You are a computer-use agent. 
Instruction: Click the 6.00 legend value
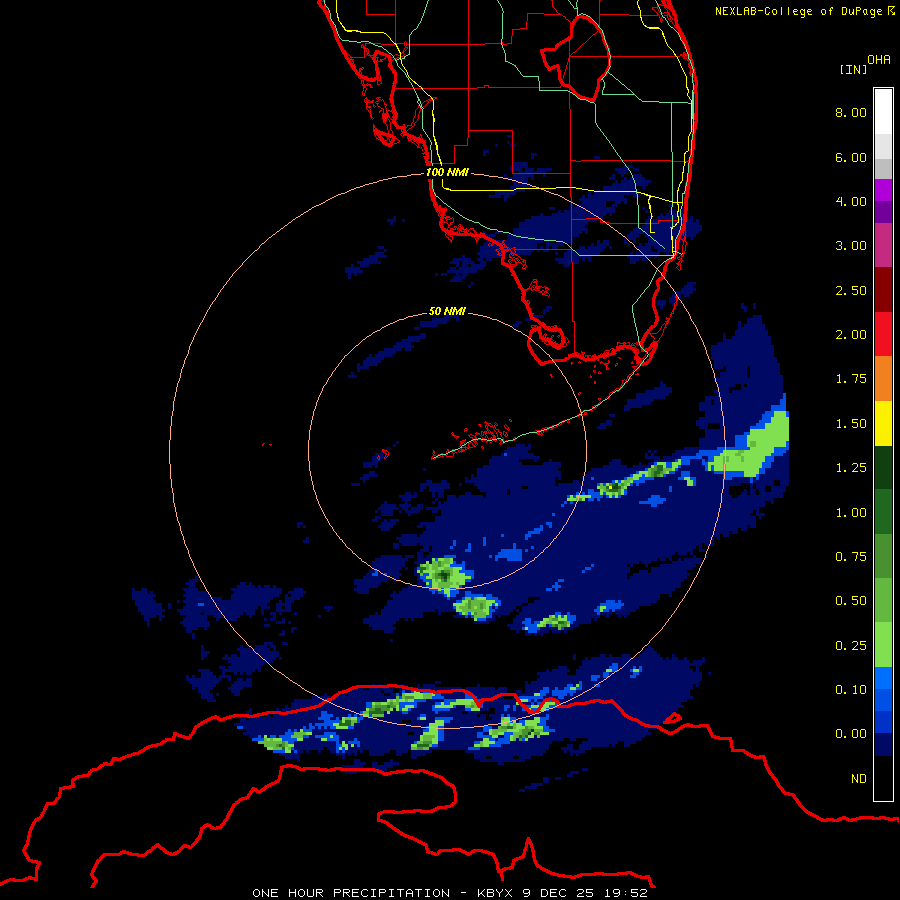(x=851, y=157)
